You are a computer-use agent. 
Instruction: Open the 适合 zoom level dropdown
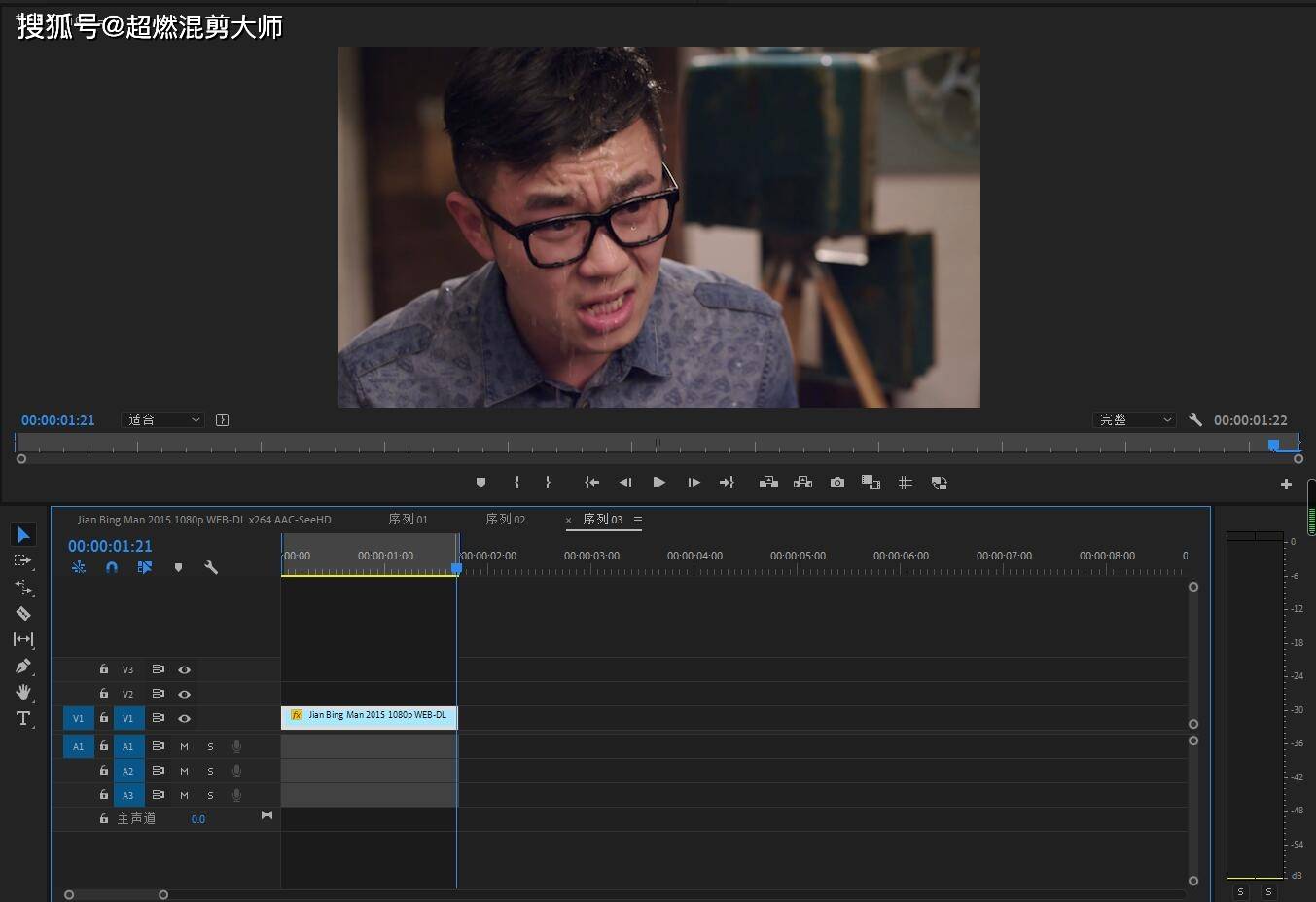click(x=162, y=419)
